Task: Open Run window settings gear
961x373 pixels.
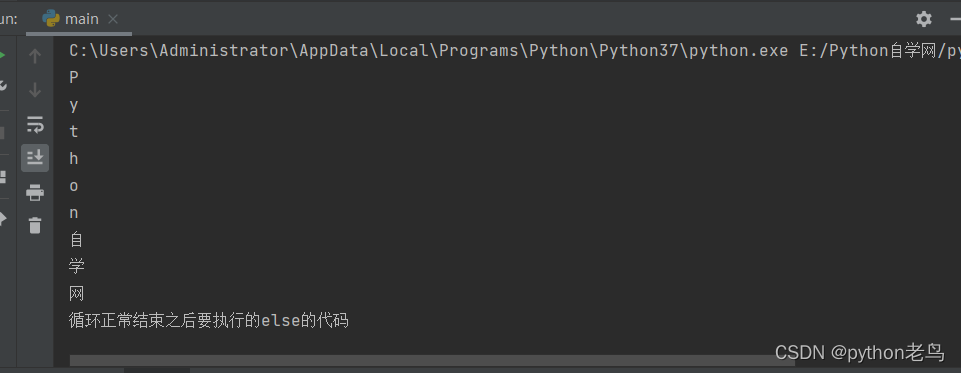Action: click(x=924, y=19)
